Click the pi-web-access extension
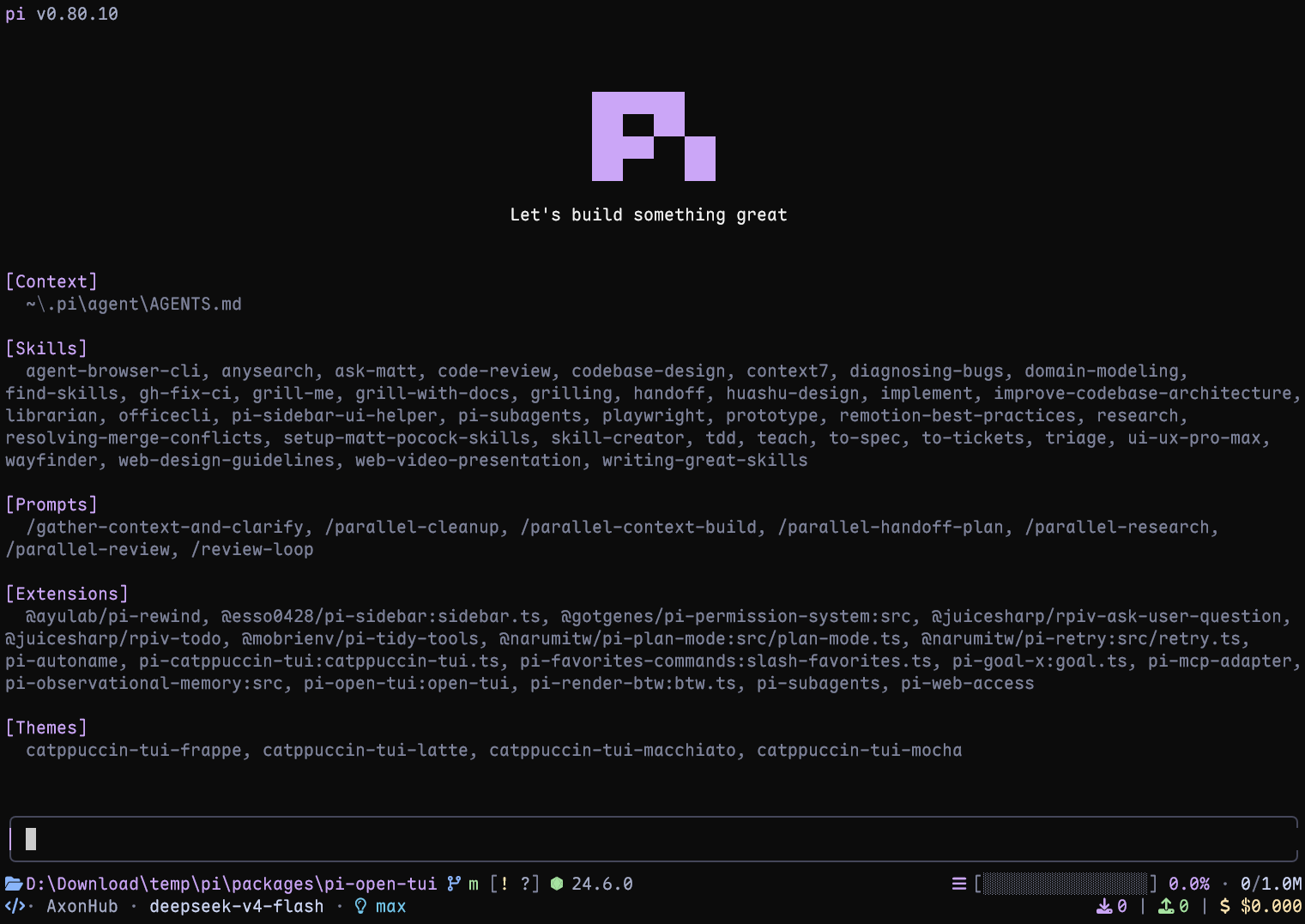Viewport: 1305px width, 924px height. pos(968,683)
